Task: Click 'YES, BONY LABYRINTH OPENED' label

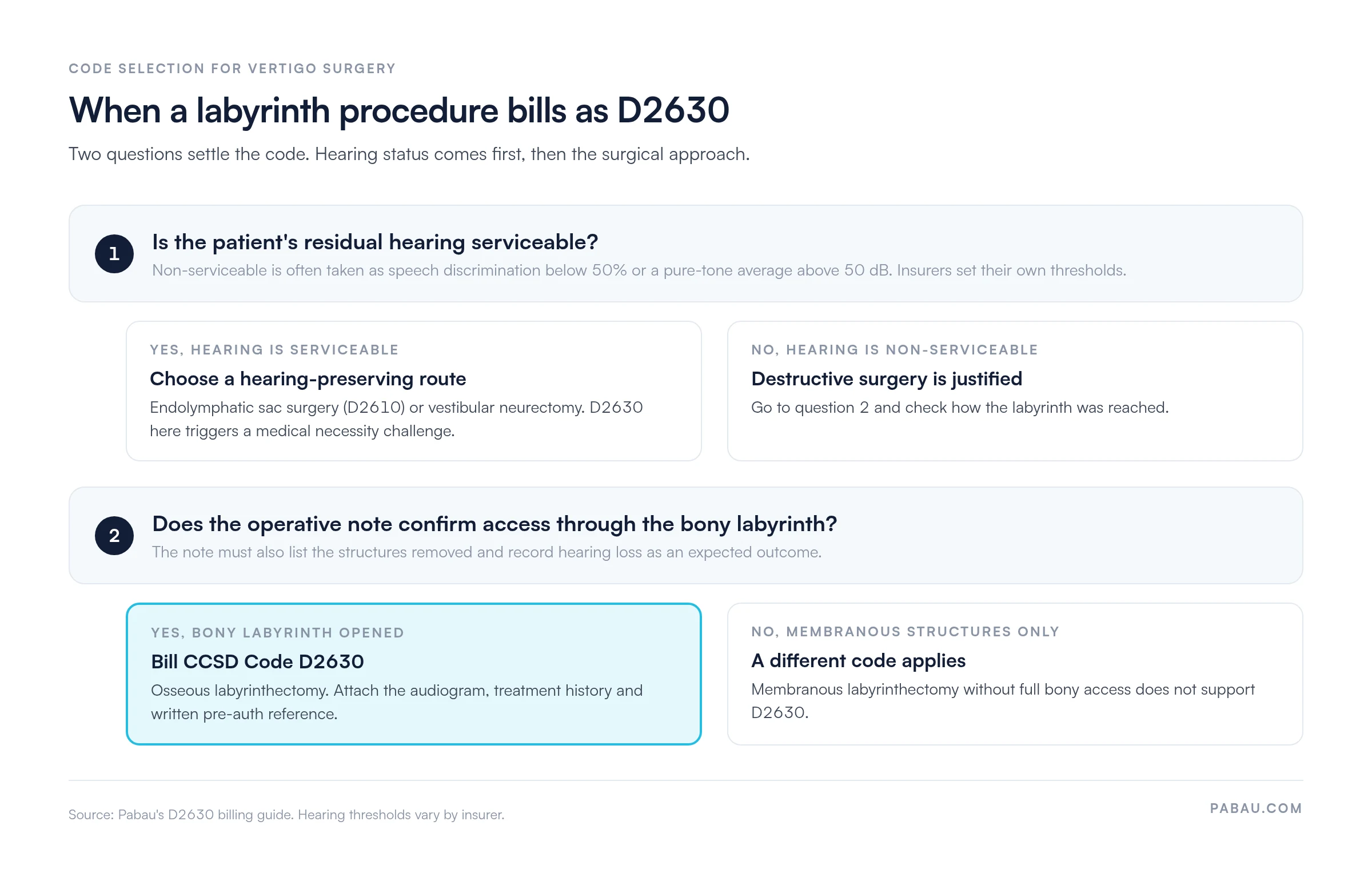Action: 278,633
